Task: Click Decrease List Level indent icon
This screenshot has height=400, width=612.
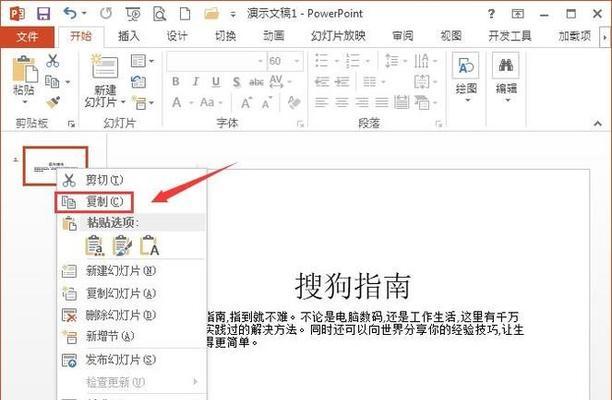Action: 322,82
